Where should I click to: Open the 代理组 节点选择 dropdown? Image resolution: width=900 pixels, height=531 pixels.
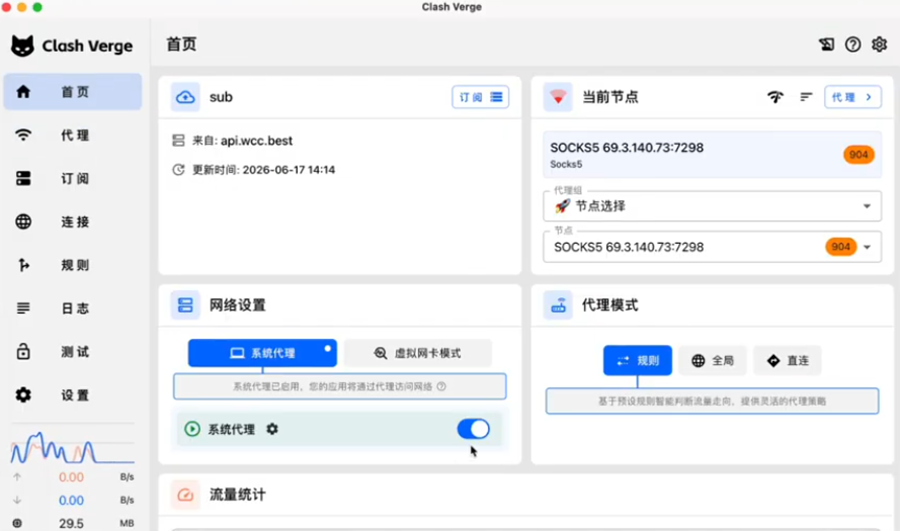click(x=712, y=206)
